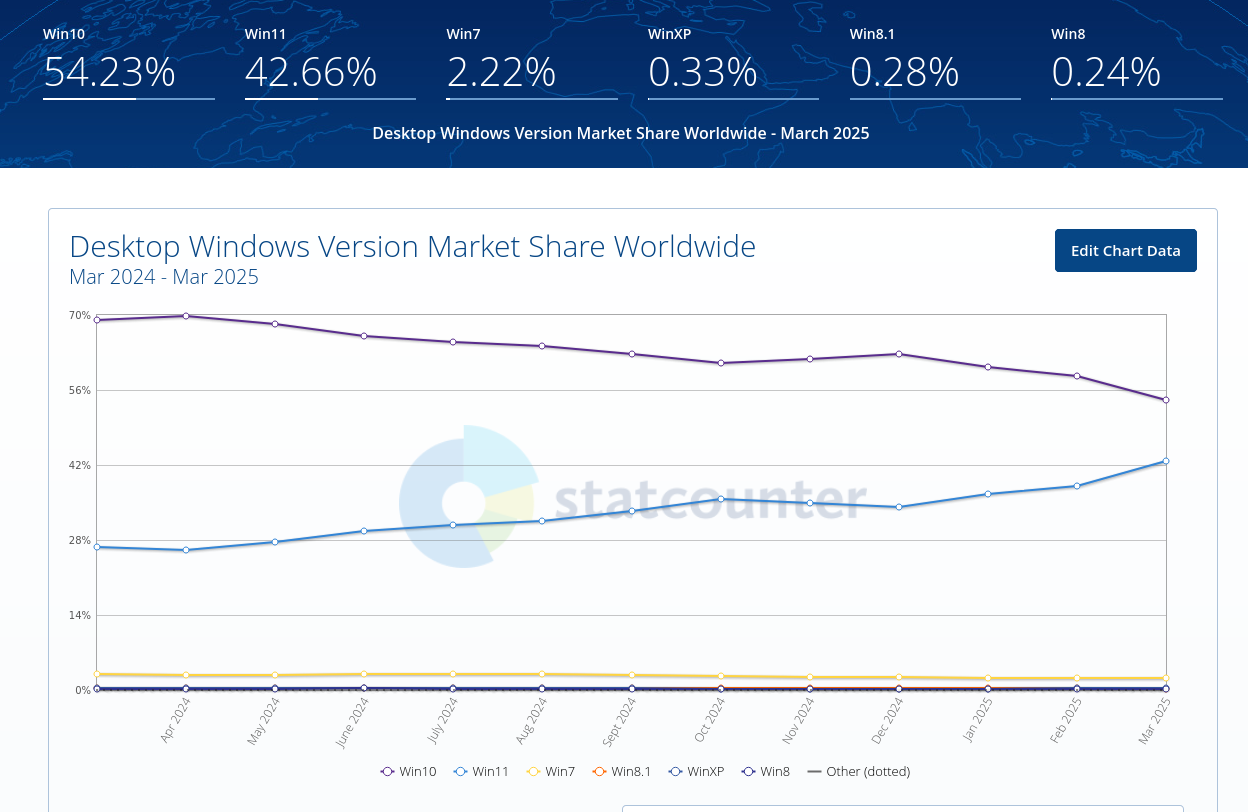
Task: Click the Win8.1 0.28% header stat
Action: coord(935,63)
